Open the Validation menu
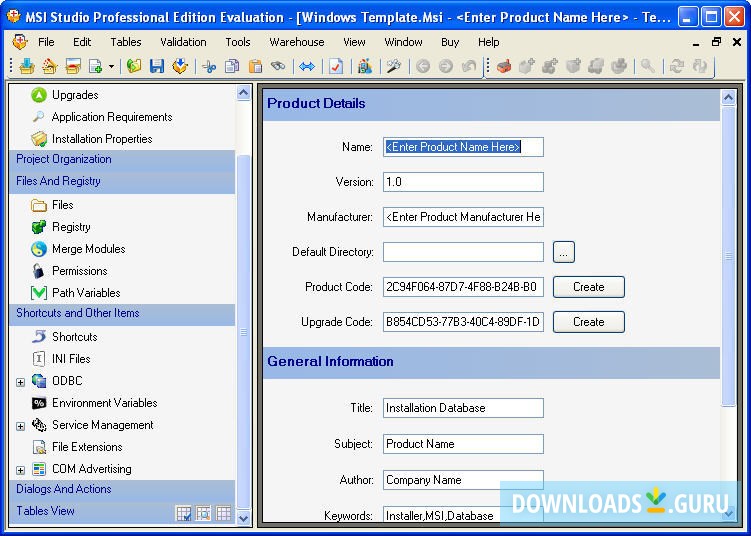 click(x=183, y=42)
